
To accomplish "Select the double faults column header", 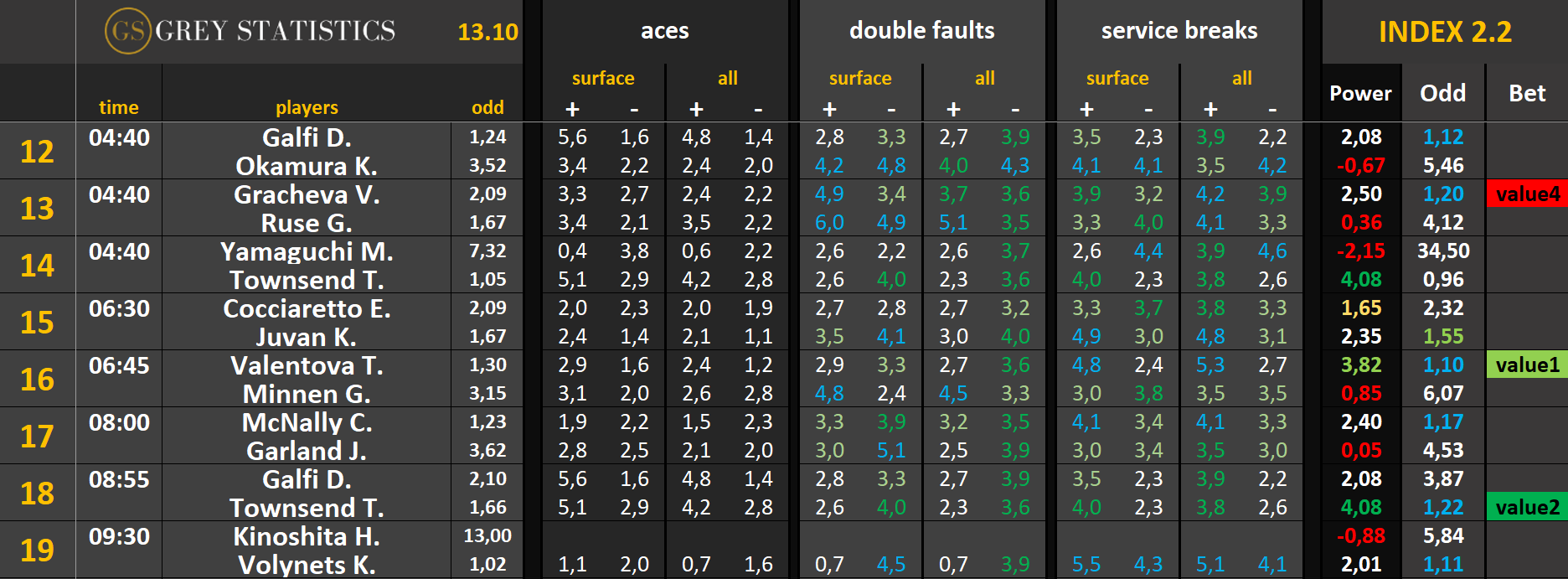I will [x=921, y=31].
